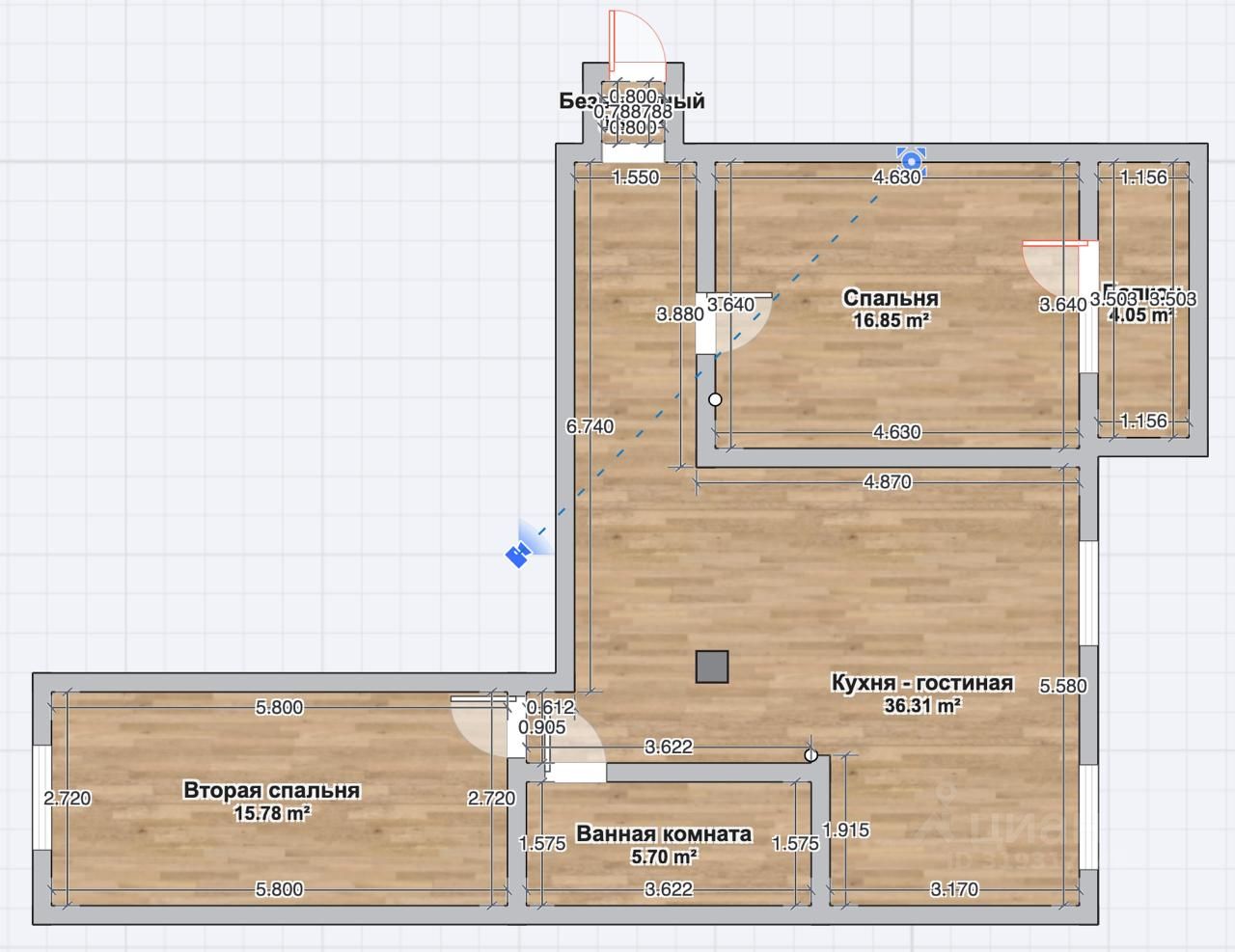1235x952 pixels.
Task: Click the Вторая спальня room label
Action: pyautogui.click(x=271, y=791)
